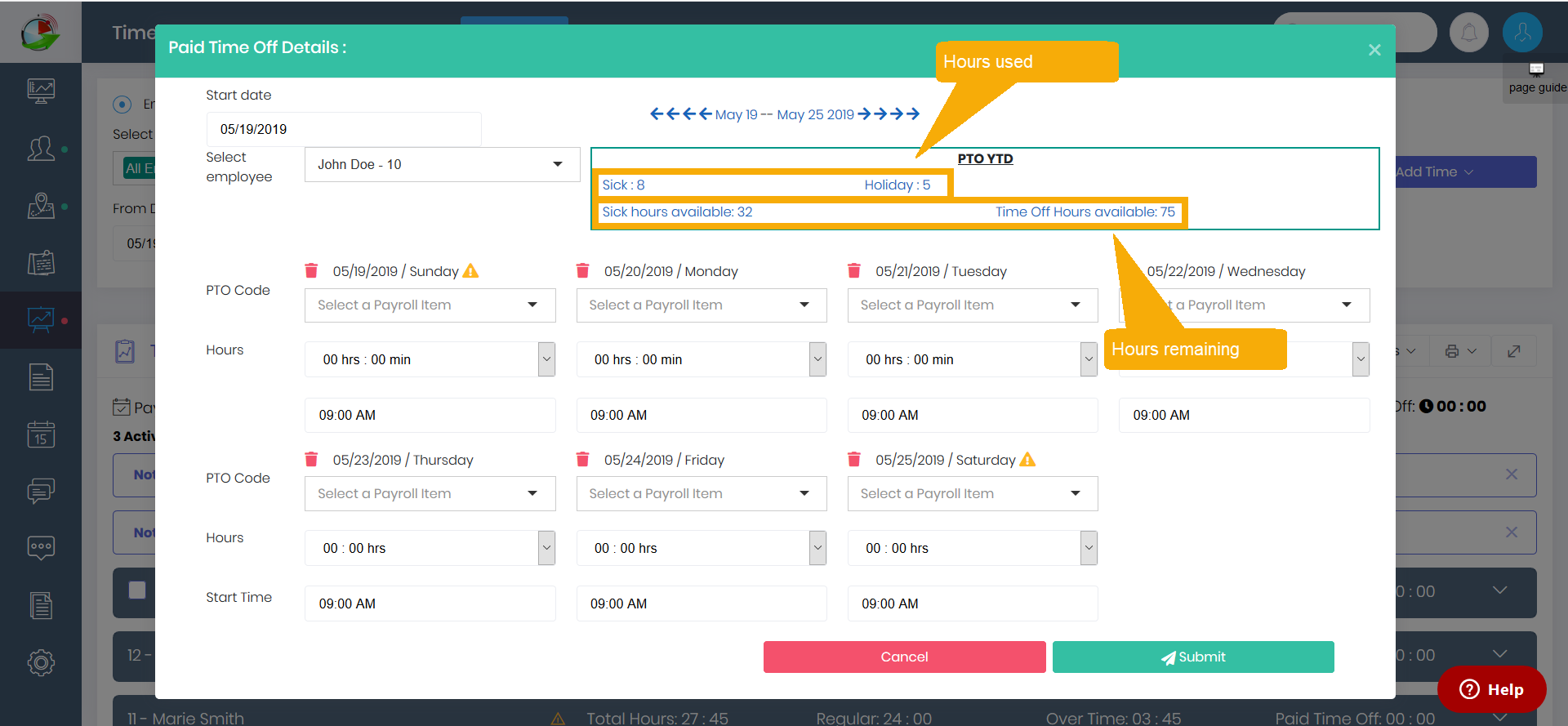The image size is (1568, 726).
Task: Open Saturday's Select a Payroll Item dropdown
Action: [x=973, y=494]
